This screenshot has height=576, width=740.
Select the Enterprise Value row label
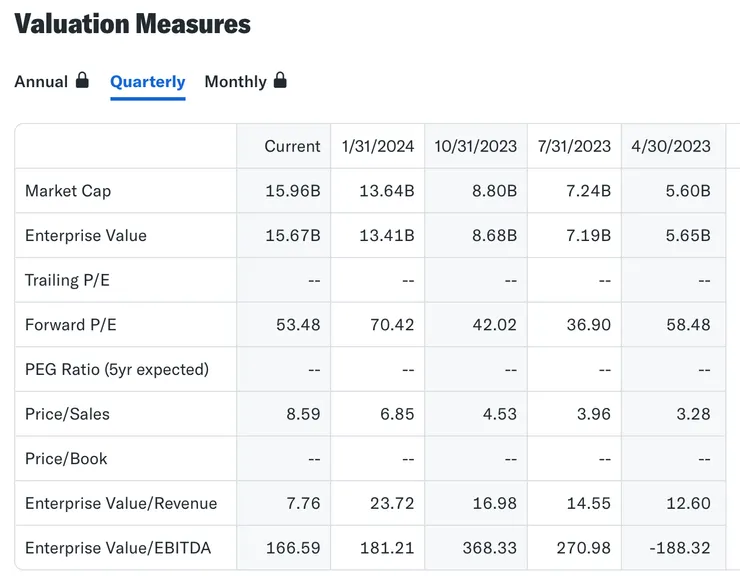86,236
